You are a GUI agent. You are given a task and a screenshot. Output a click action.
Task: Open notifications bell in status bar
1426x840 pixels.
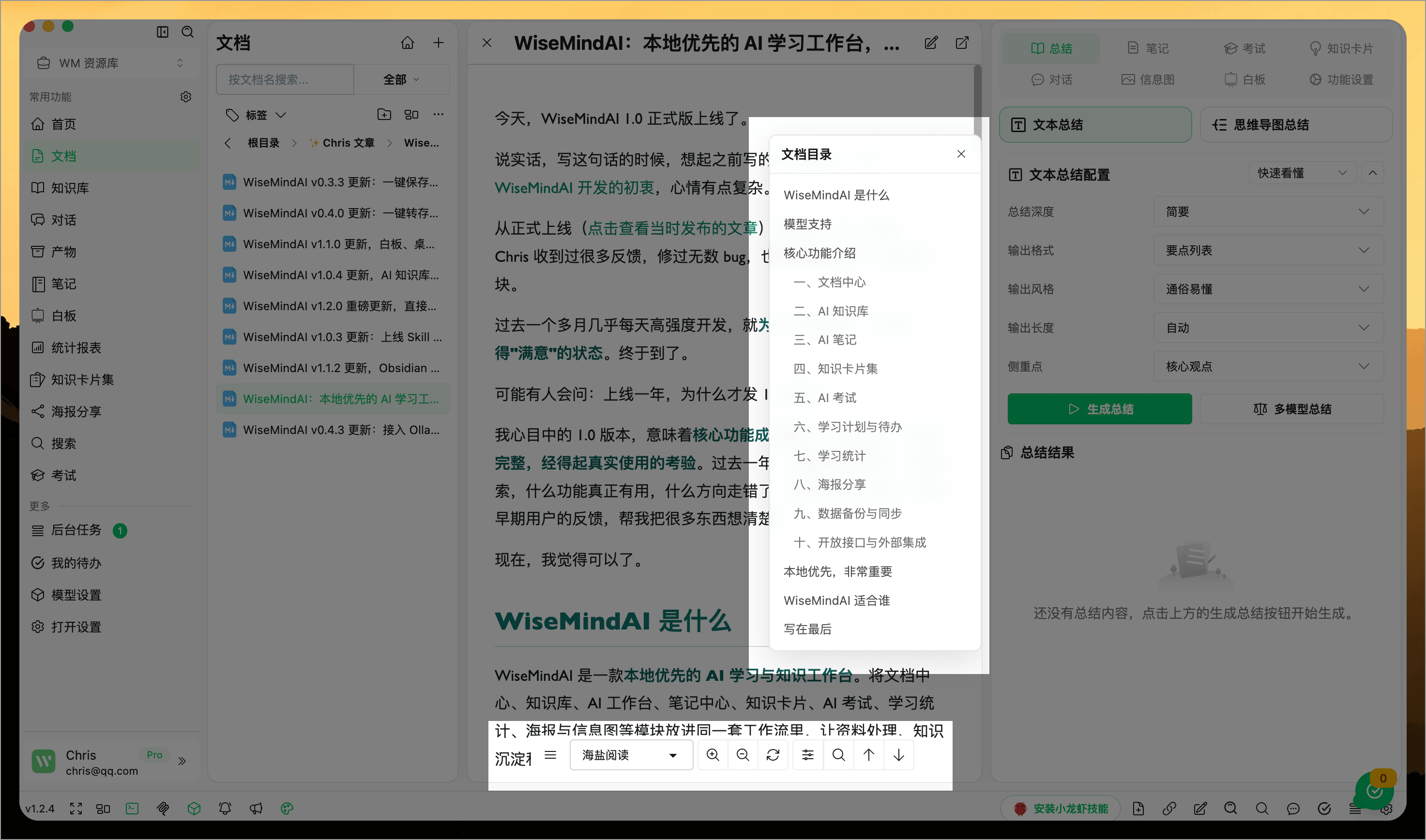pyautogui.click(x=225, y=808)
